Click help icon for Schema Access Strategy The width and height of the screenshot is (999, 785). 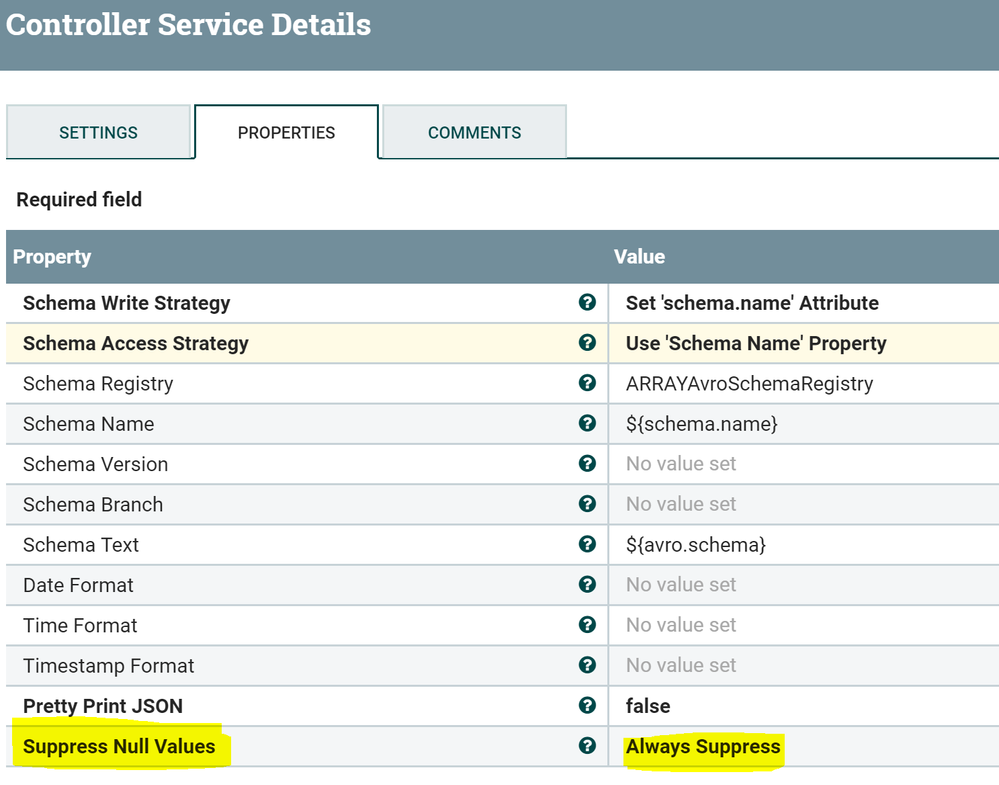[x=587, y=343]
